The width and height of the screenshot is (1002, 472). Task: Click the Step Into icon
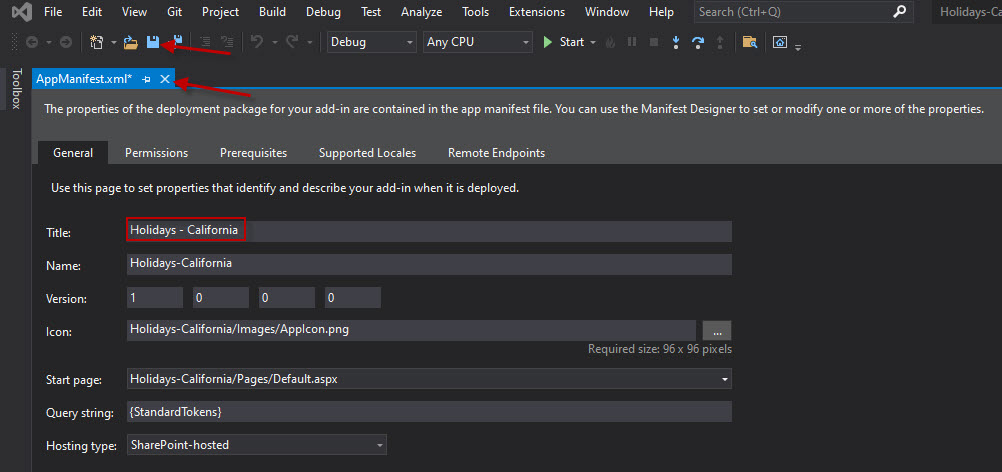[x=676, y=42]
